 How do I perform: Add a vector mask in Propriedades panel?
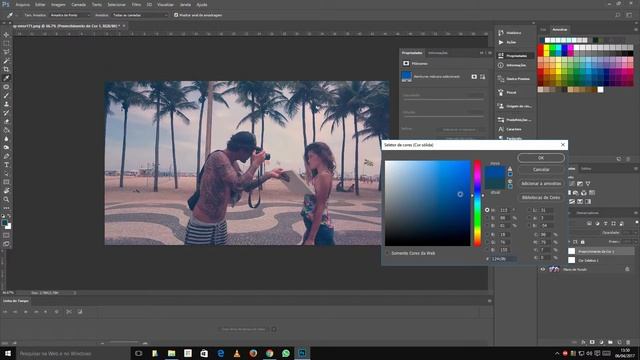(482, 77)
